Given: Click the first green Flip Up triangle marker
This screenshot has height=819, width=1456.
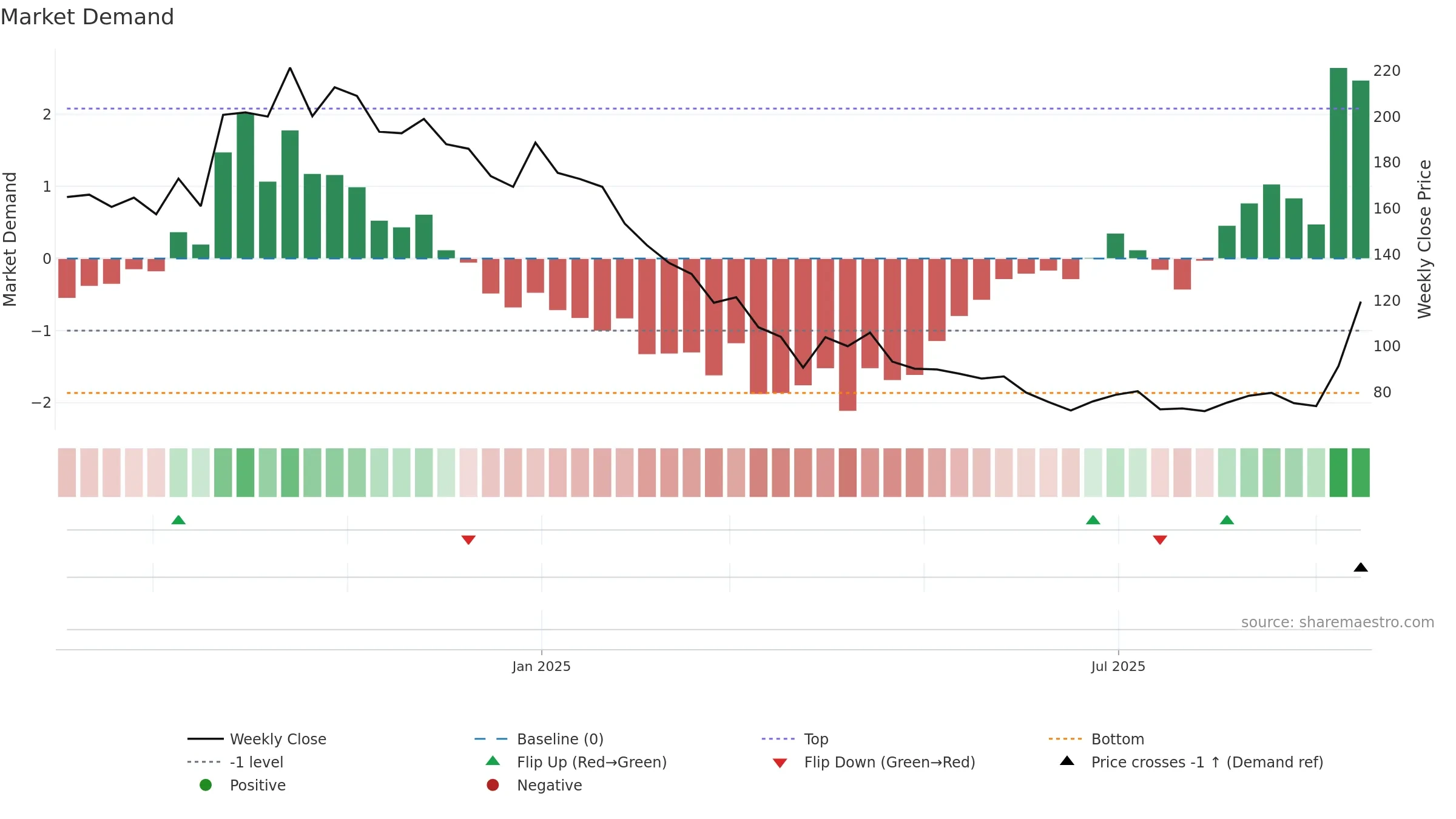Looking at the screenshot, I should click(x=178, y=520).
